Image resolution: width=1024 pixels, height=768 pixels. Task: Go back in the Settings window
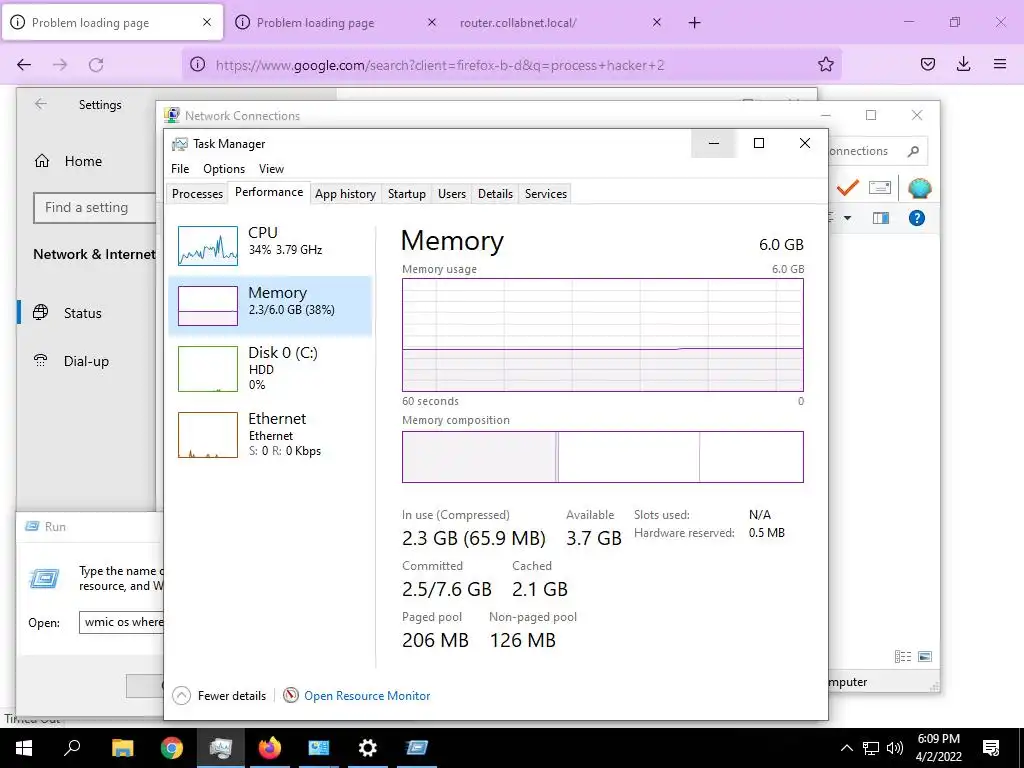[x=40, y=104]
